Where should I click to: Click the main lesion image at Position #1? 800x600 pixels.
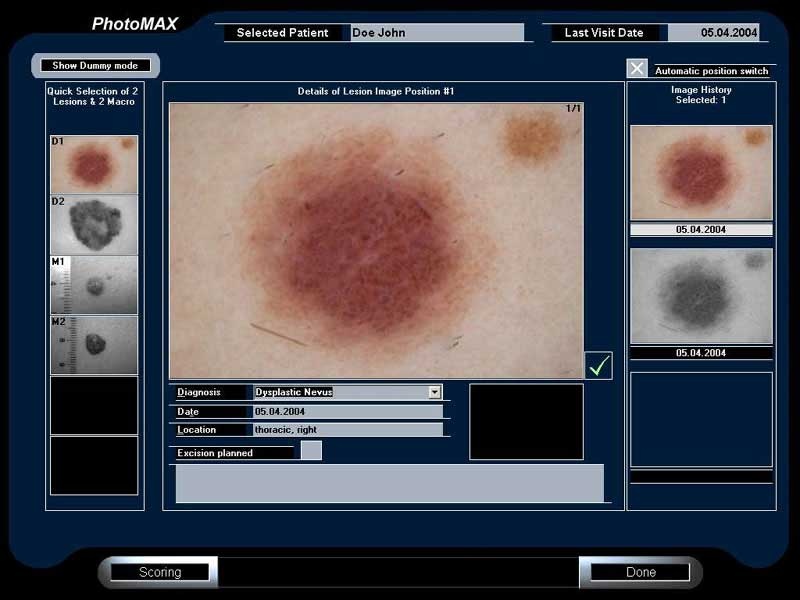375,235
